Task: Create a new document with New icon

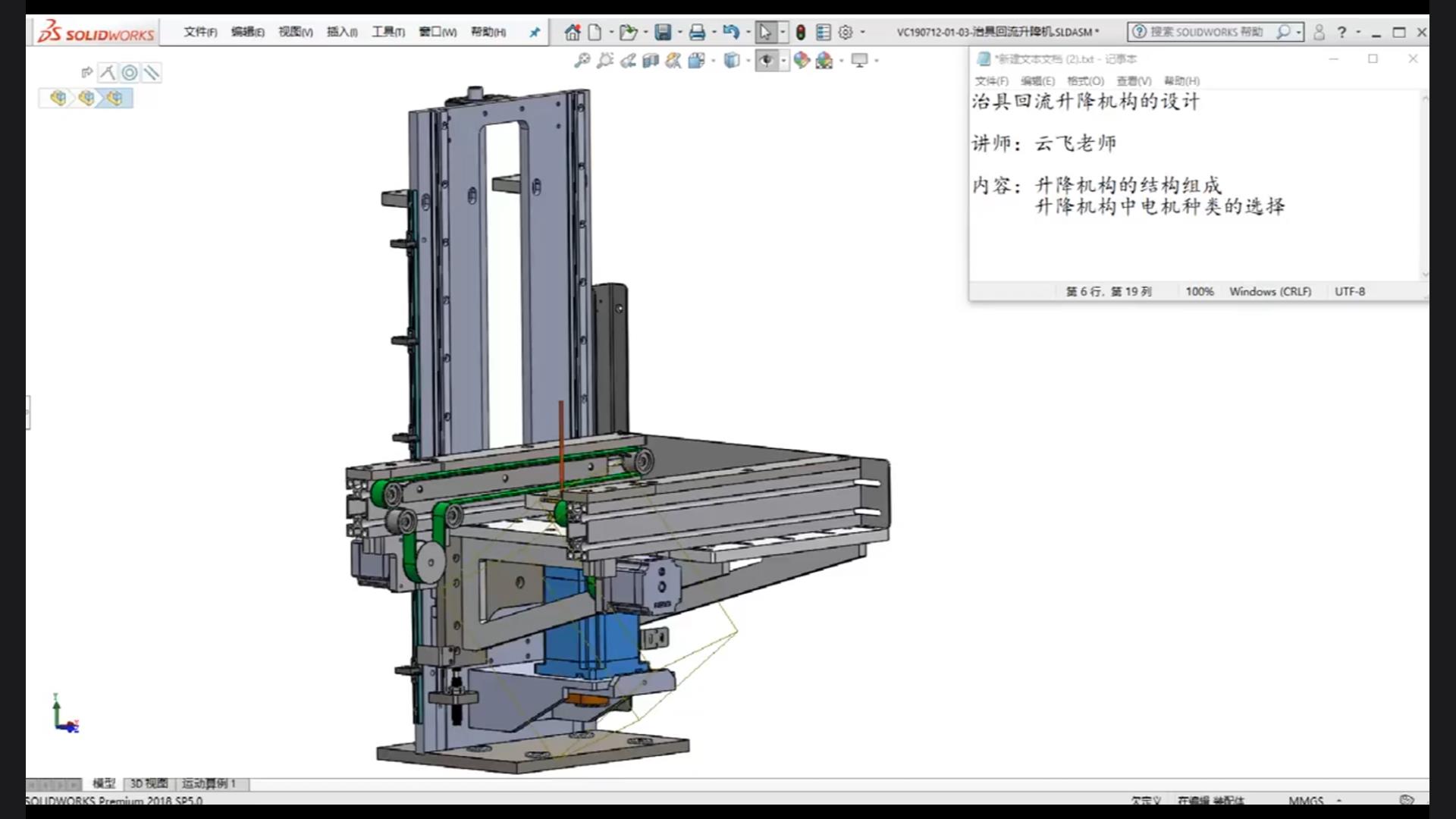Action: click(x=595, y=32)
